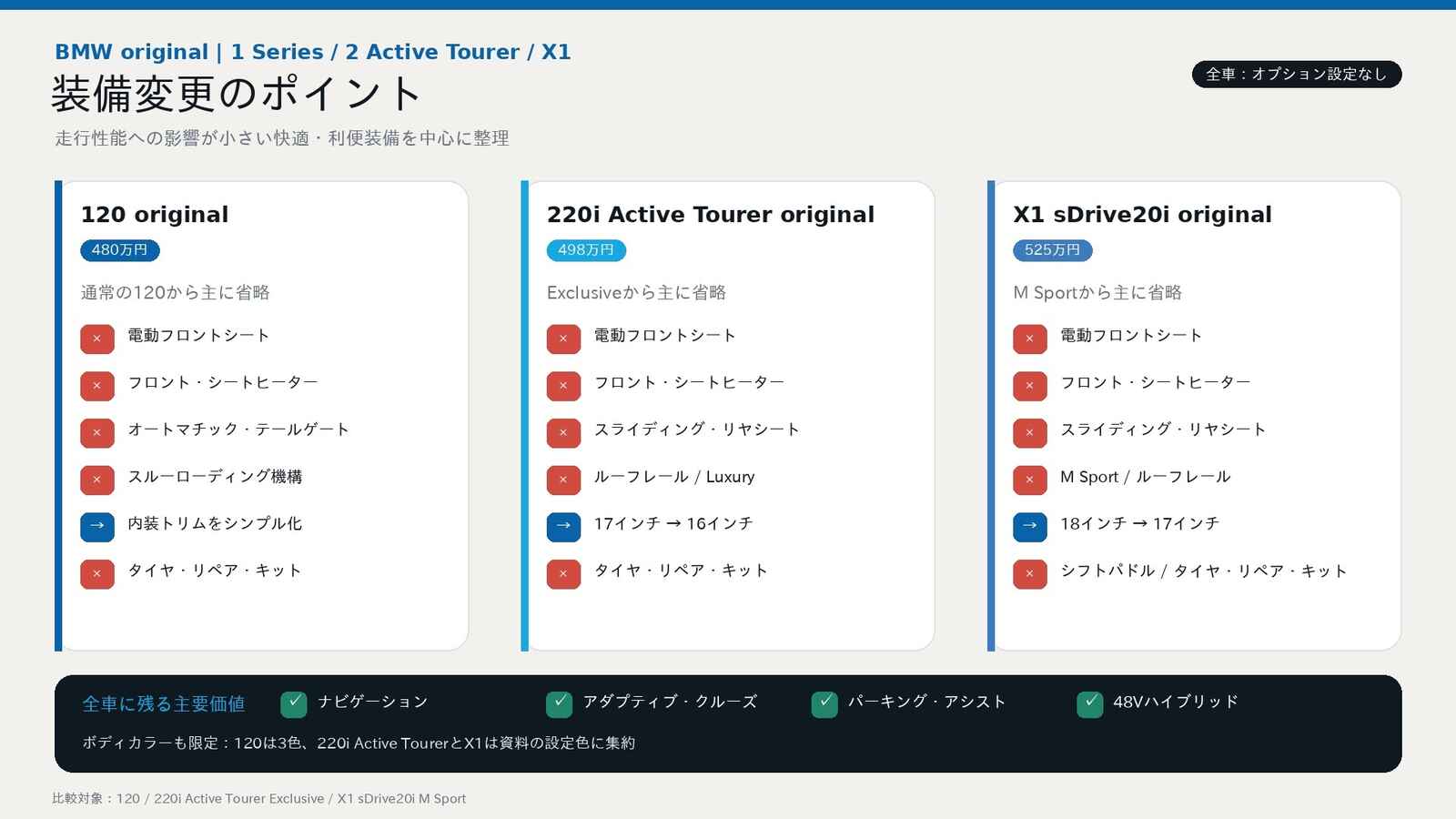This screenshot has height=819, width=1456.
Task: Click the heading 'BMW original | 1 Series / 2 Active Tourer / X1'
Action: tap(313, 52)
